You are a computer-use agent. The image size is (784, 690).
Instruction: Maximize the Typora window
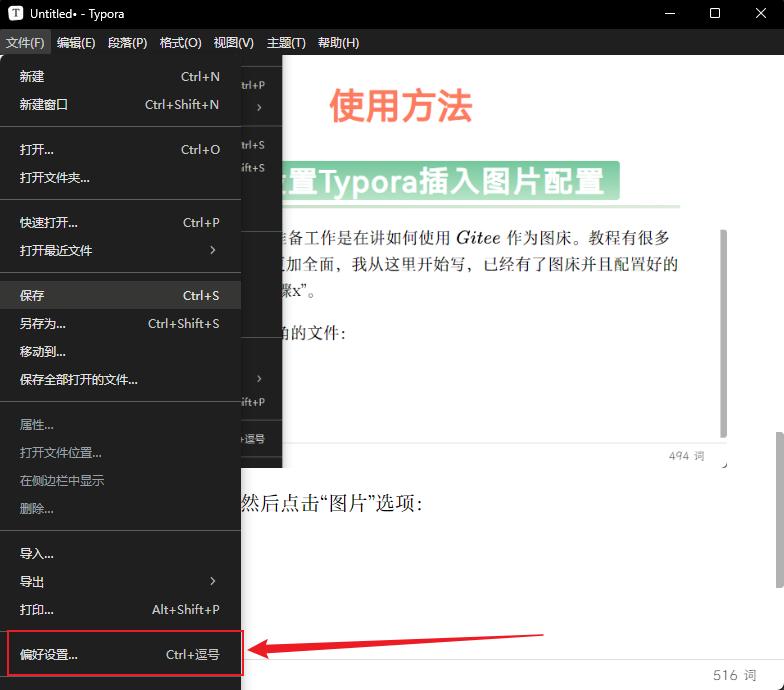[x=715, y=14]
